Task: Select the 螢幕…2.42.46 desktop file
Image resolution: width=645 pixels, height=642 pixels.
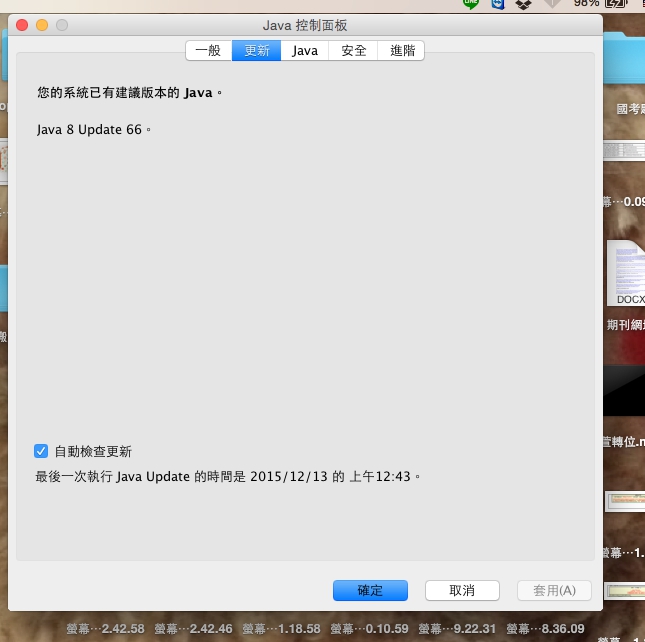Action: (x=193, y=628)
